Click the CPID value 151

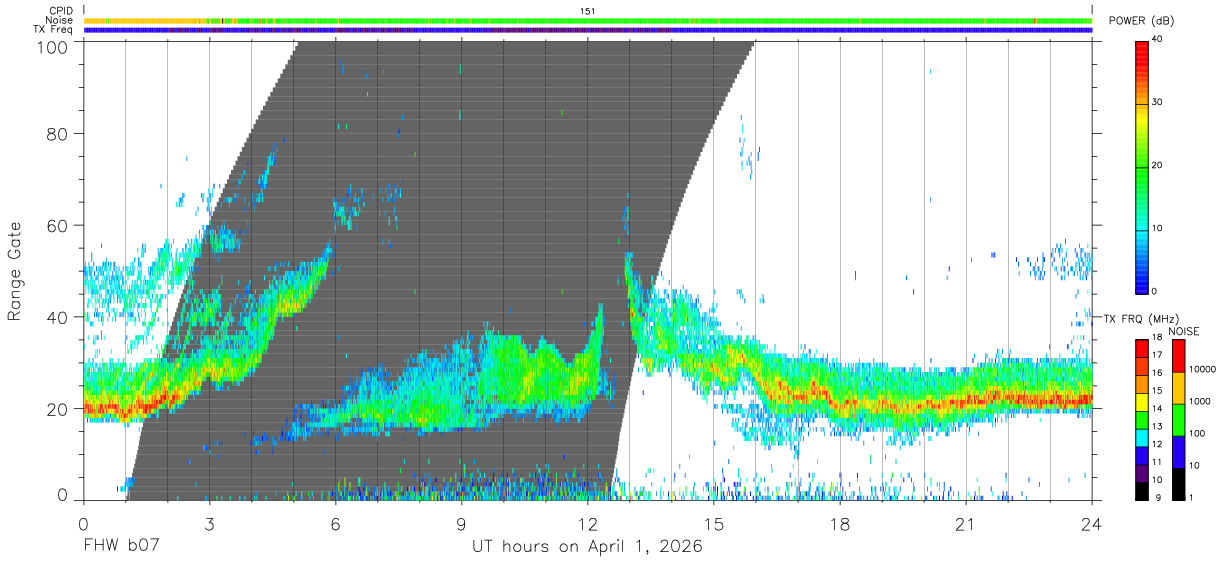[588, 10]
